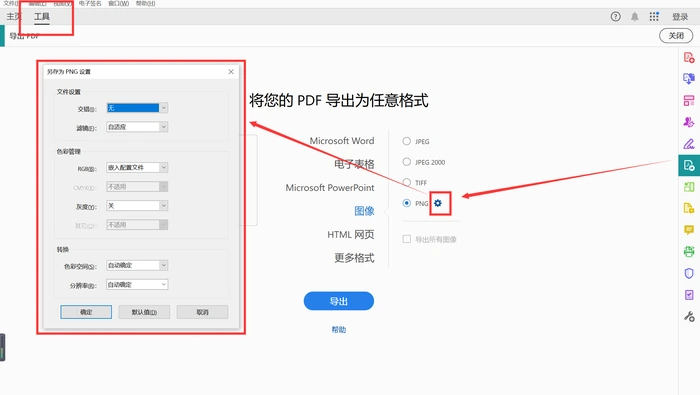Open the 文件 menu
This screenshot has height=395, width=700.
coord(11,3)
